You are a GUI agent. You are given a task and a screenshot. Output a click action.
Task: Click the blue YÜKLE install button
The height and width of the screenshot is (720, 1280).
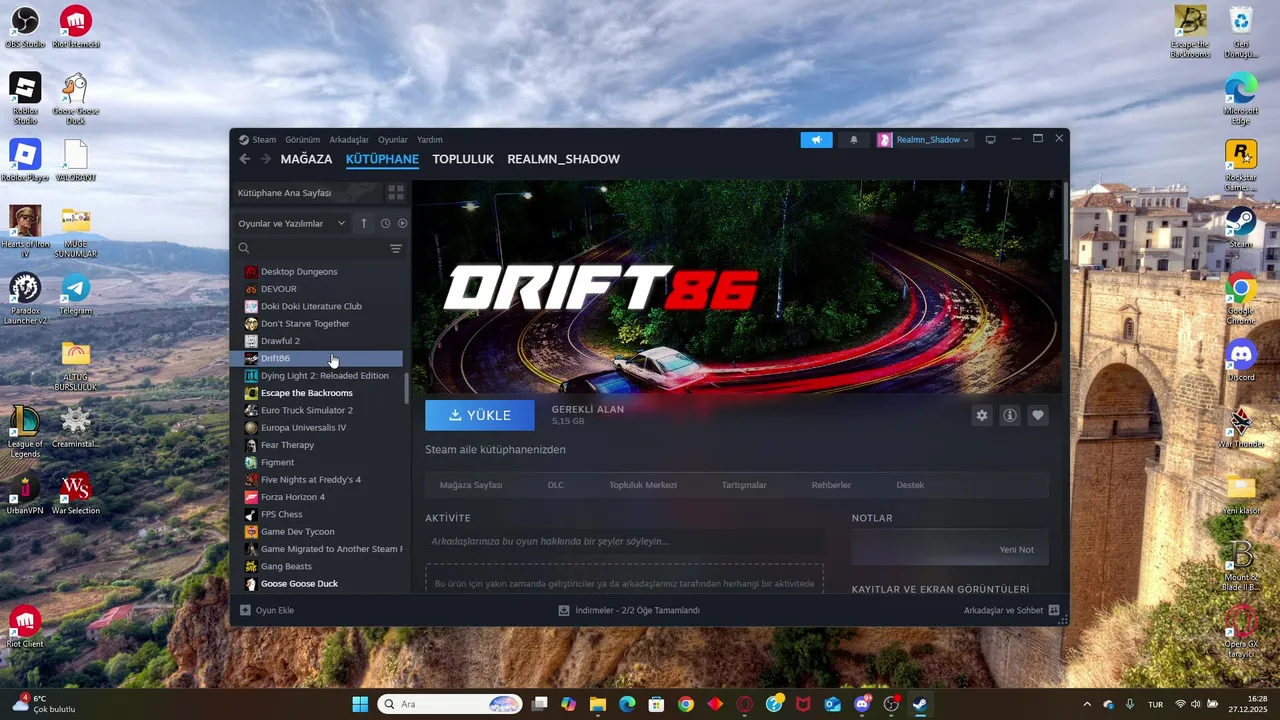pos(480,415)
